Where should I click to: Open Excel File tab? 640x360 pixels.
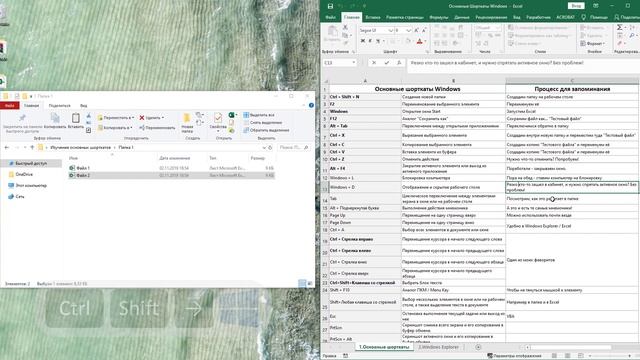(331, 17)
